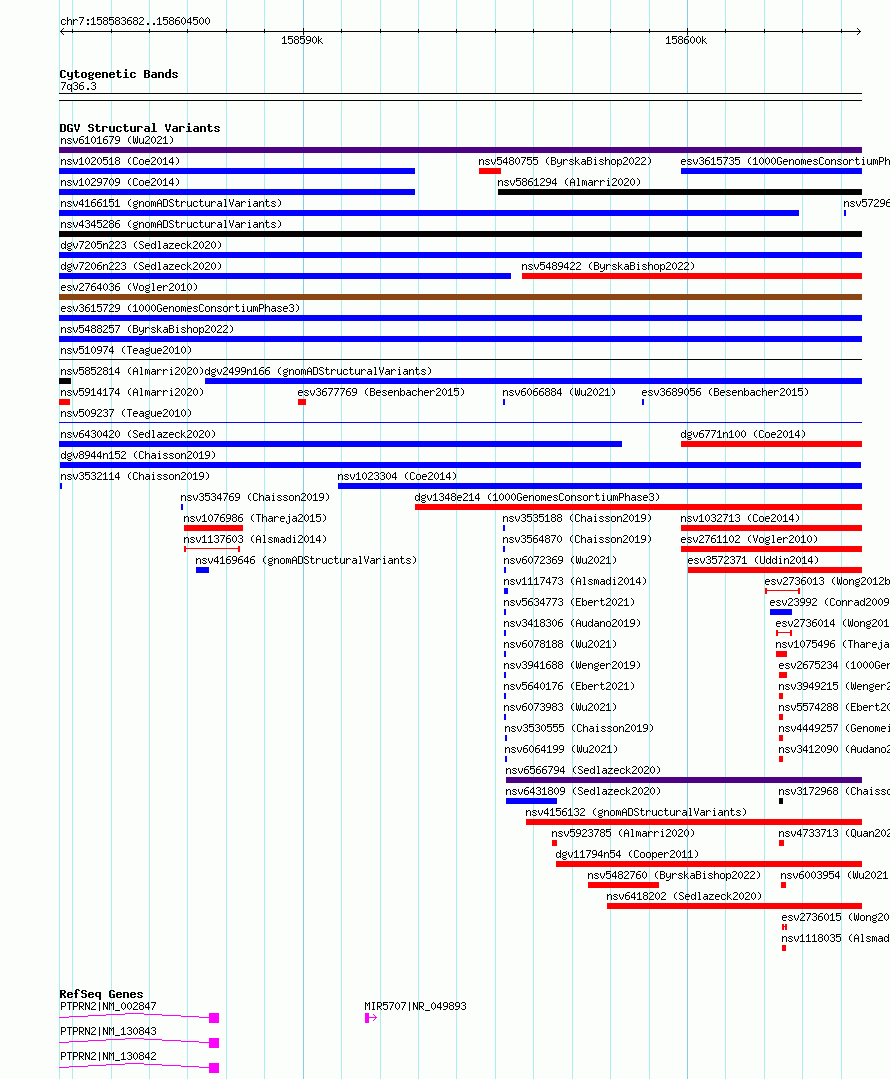Viewport: 890px width, 1079px height.
Task: Click blue nsv6431809 (Sedlazeck2020) bar
Action: tap(531, 801)
